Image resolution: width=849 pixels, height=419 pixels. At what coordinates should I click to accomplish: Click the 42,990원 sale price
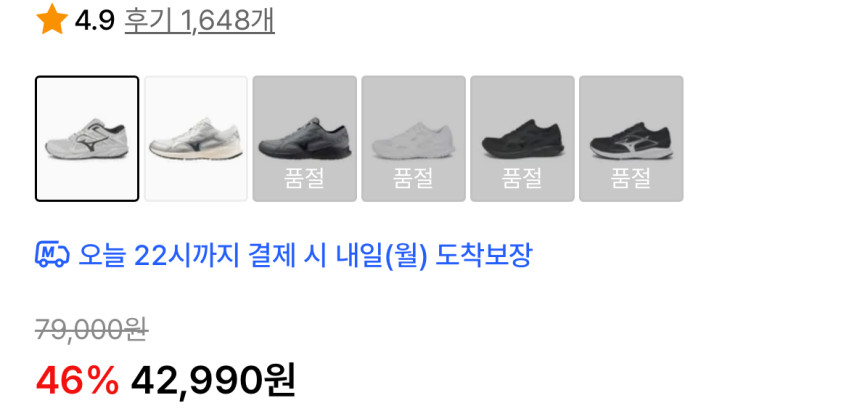click(x=213, y=380)
